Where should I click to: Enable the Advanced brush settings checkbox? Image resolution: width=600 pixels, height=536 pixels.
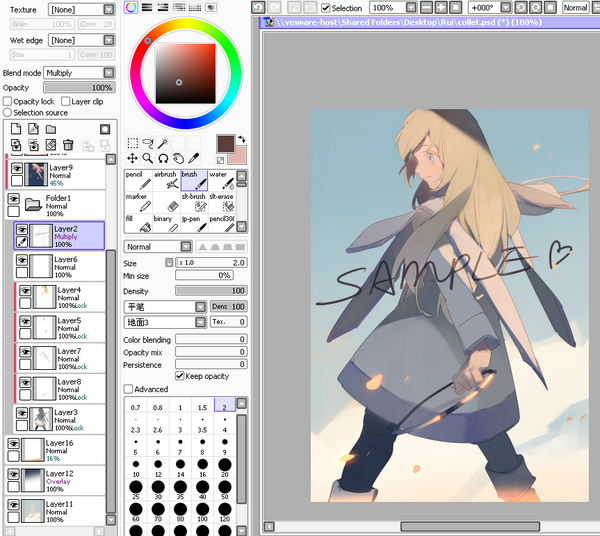(x=129, y=389)
